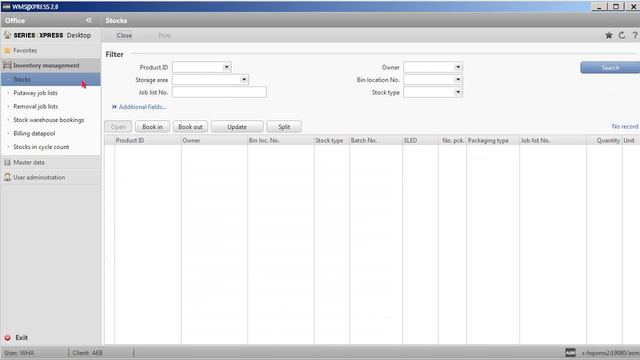
Task: Click the User administration icon
Action: tap(7, 177)
